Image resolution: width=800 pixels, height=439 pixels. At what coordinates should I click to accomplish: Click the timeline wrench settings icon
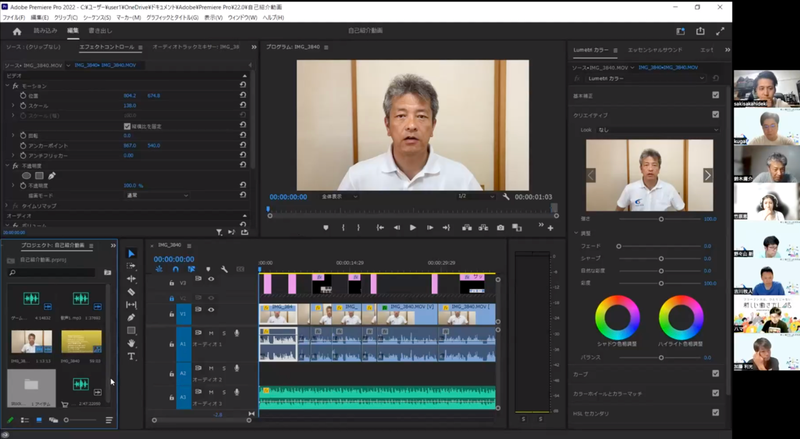coord(225,268)
